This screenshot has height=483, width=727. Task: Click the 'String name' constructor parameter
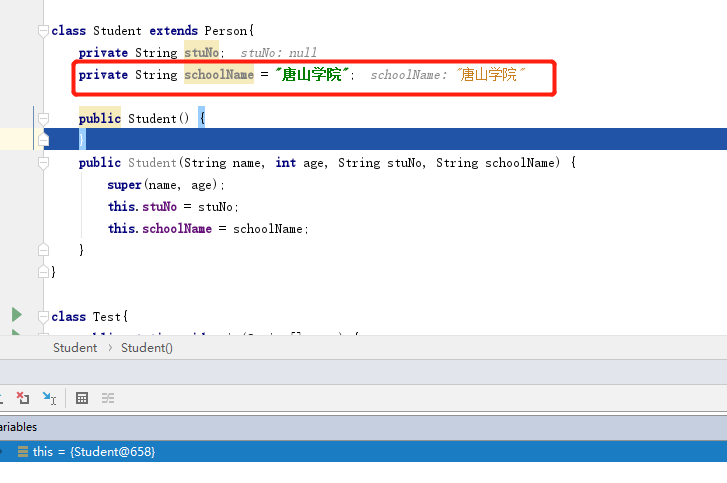pyautogui.click(x=222, y=163)
